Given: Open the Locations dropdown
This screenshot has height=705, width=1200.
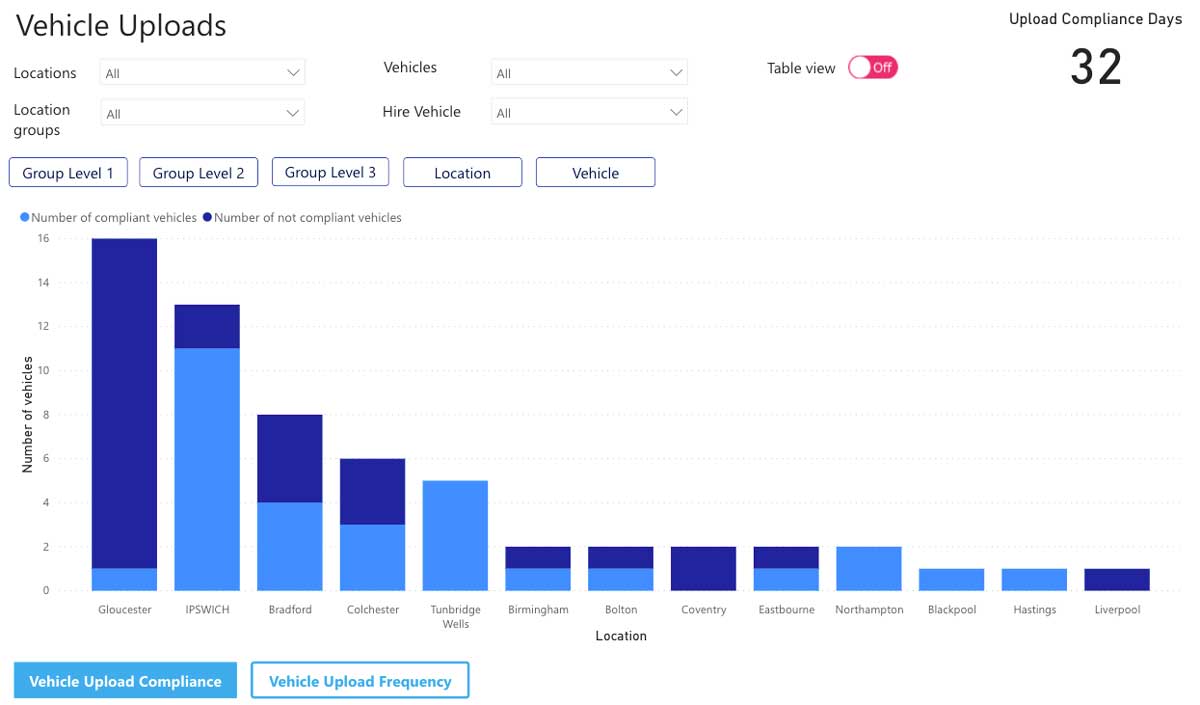Looking at the screenshot, I should pyautogui.click(x=203, y=73).
